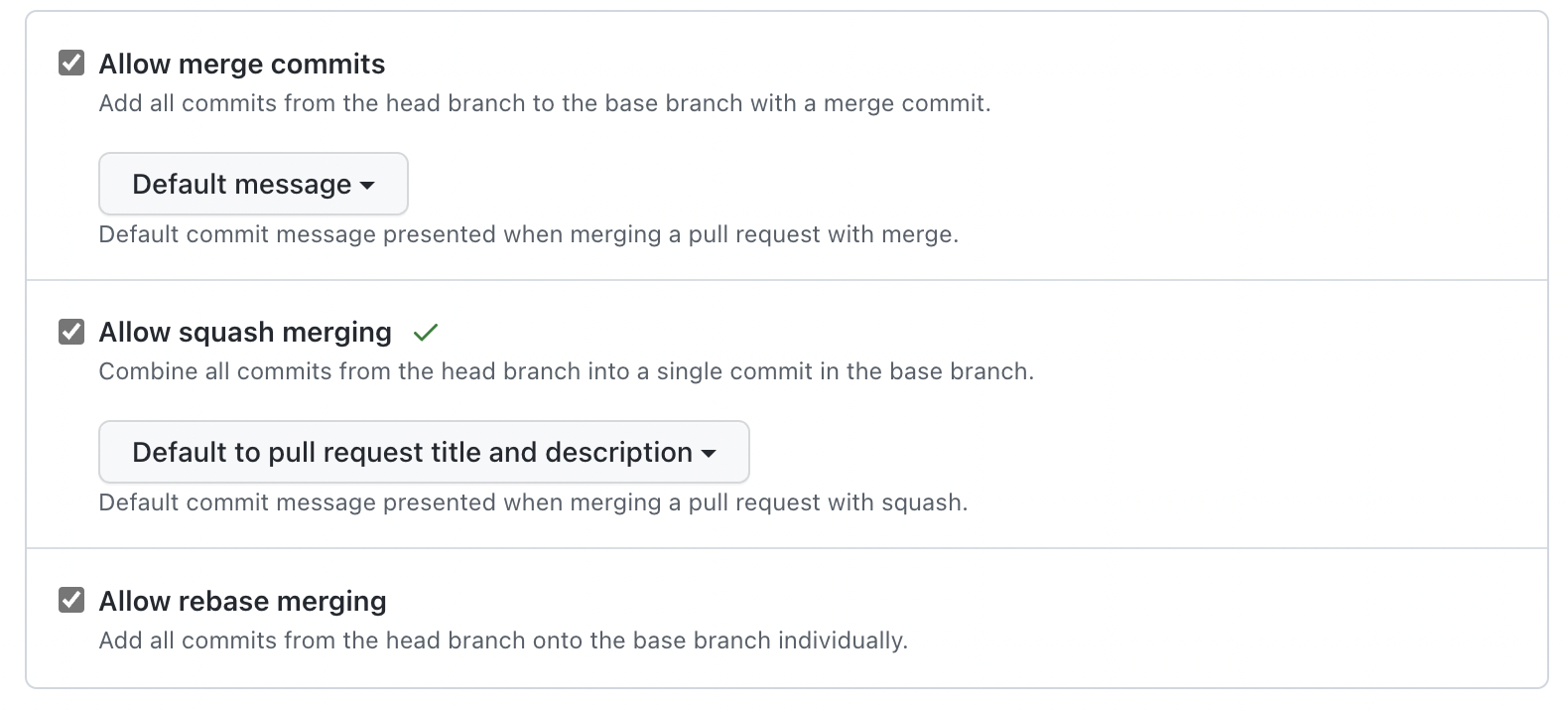1568x711 pixels.
Task: Select the disclosure triangle inside Default message
Action: tap(368, 185)
